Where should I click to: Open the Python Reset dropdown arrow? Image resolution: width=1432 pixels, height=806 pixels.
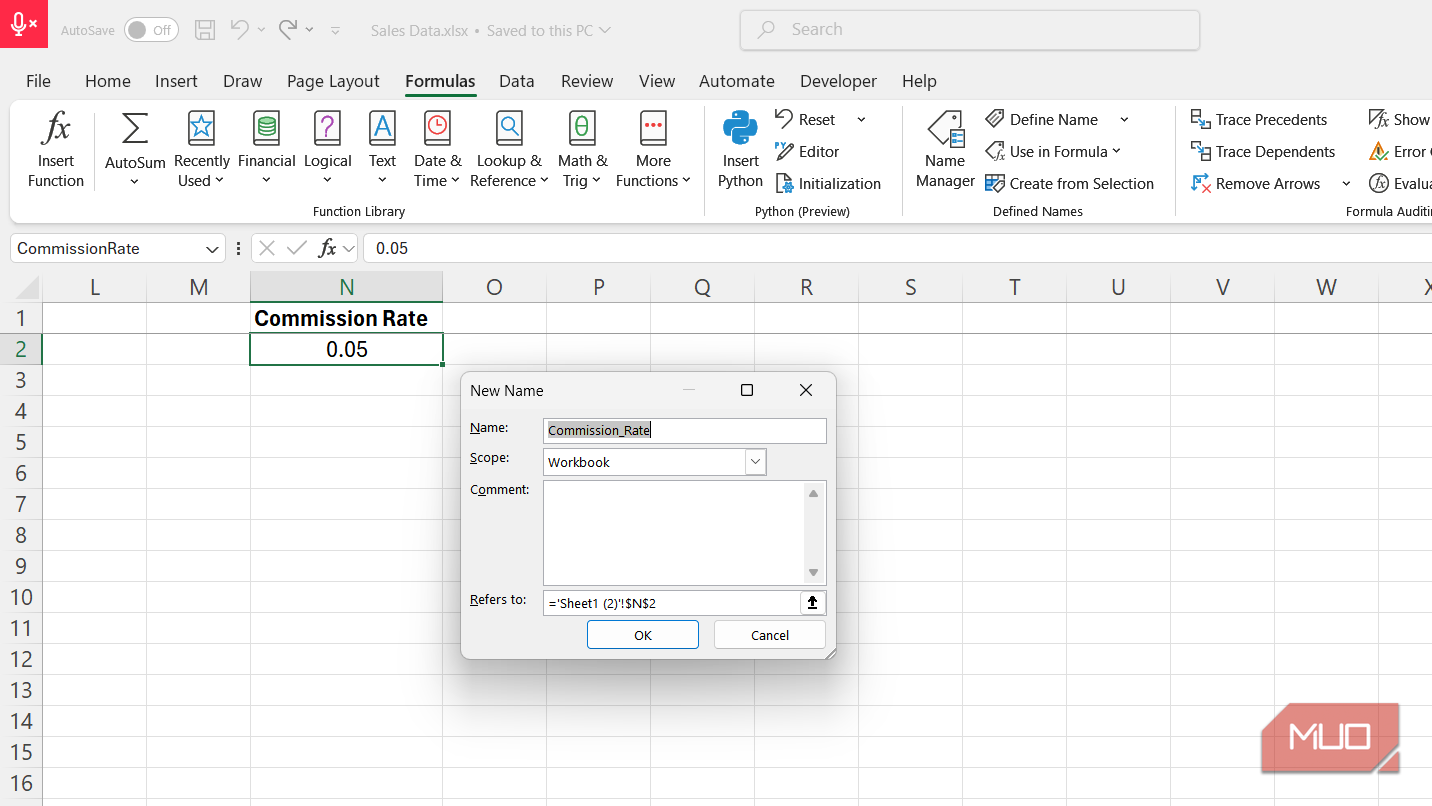pyautogui.click(x=861, y=120)
